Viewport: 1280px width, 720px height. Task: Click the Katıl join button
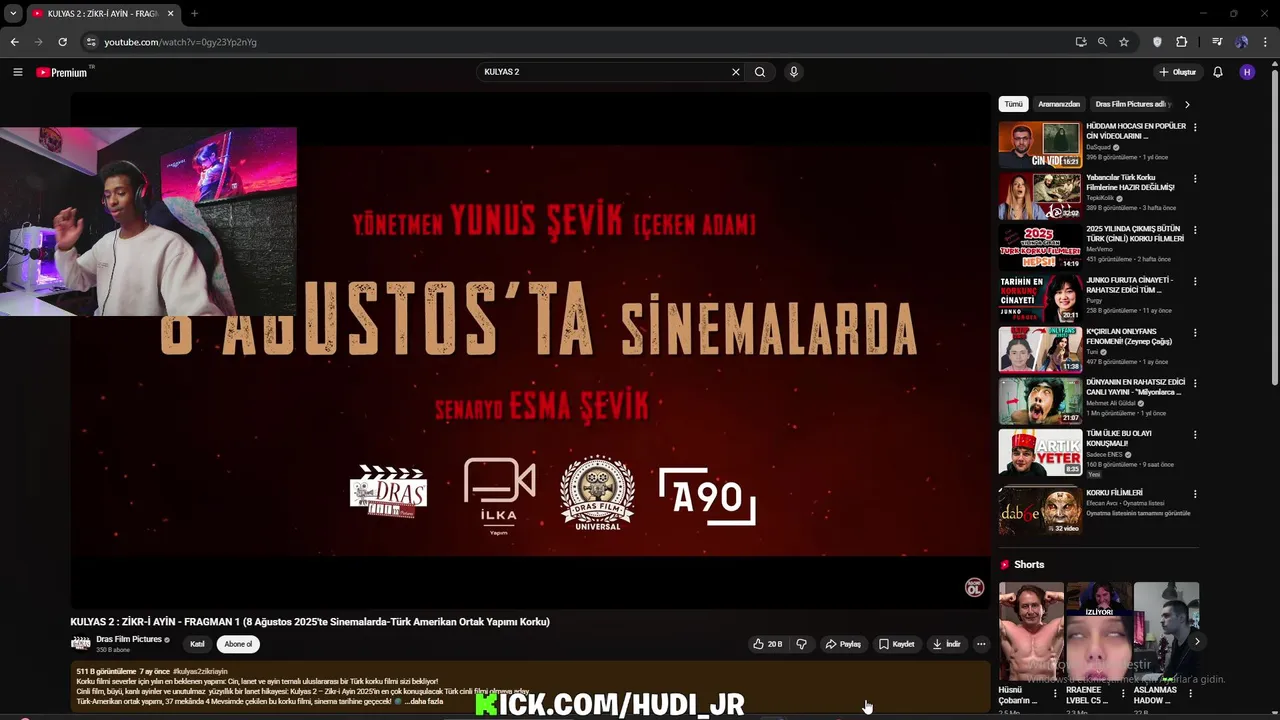(197, 644)
